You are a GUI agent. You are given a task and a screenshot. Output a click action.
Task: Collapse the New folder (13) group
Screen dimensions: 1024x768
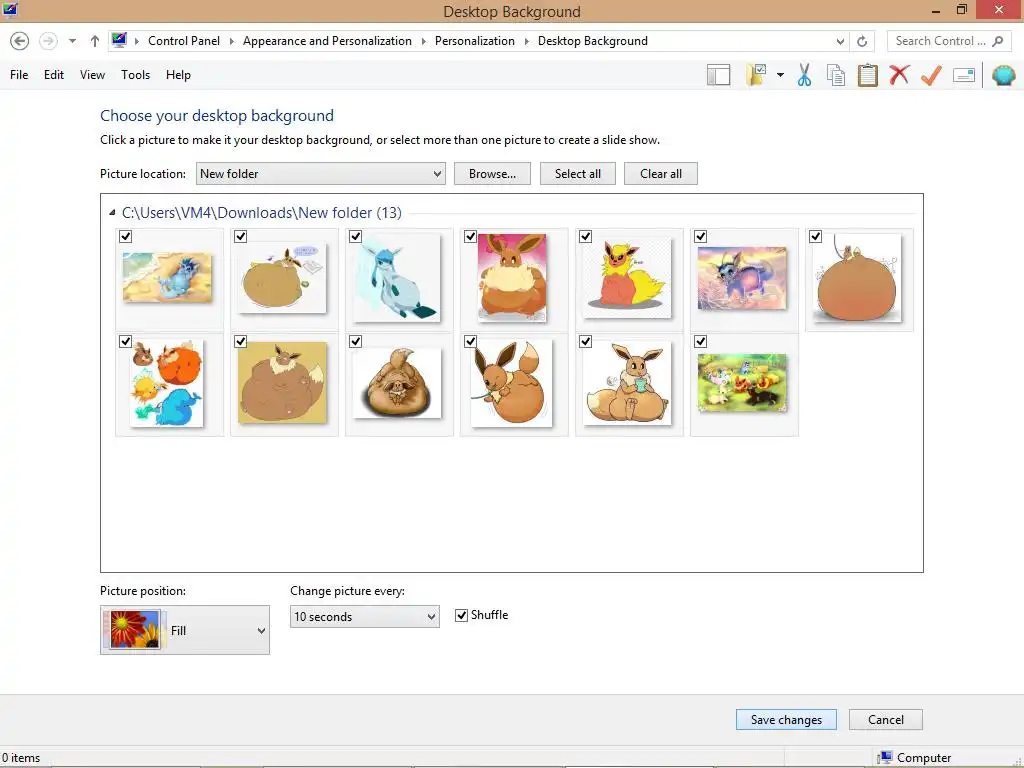tap(112, 212)
